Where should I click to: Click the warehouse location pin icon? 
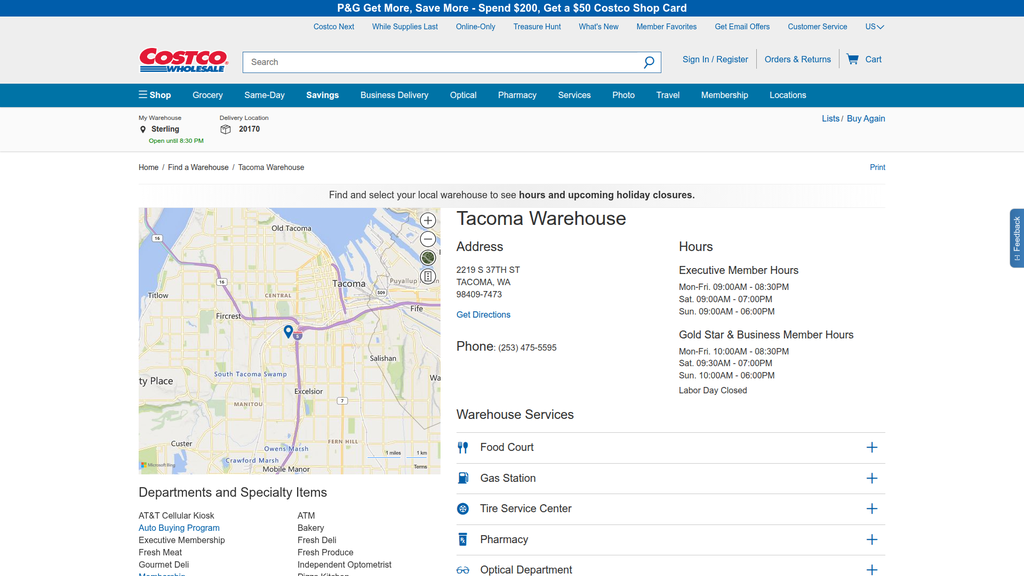[x=143, y=129]
